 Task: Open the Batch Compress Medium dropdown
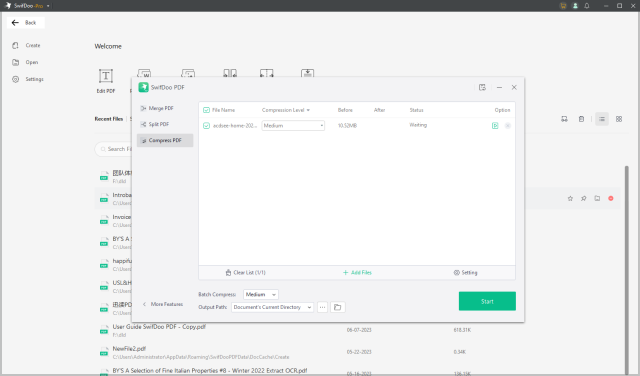pyautogui.click(x=261, y=294)
